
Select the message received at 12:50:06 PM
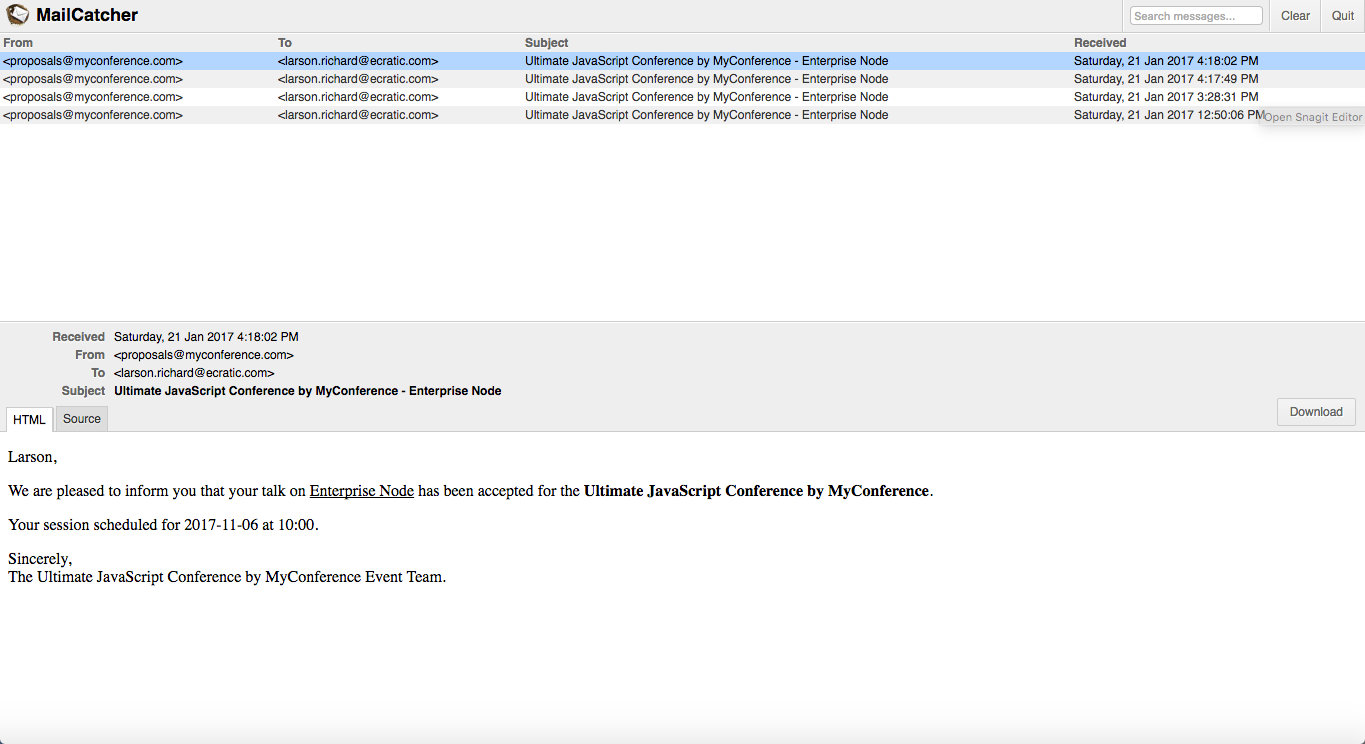tap(682, 115)
